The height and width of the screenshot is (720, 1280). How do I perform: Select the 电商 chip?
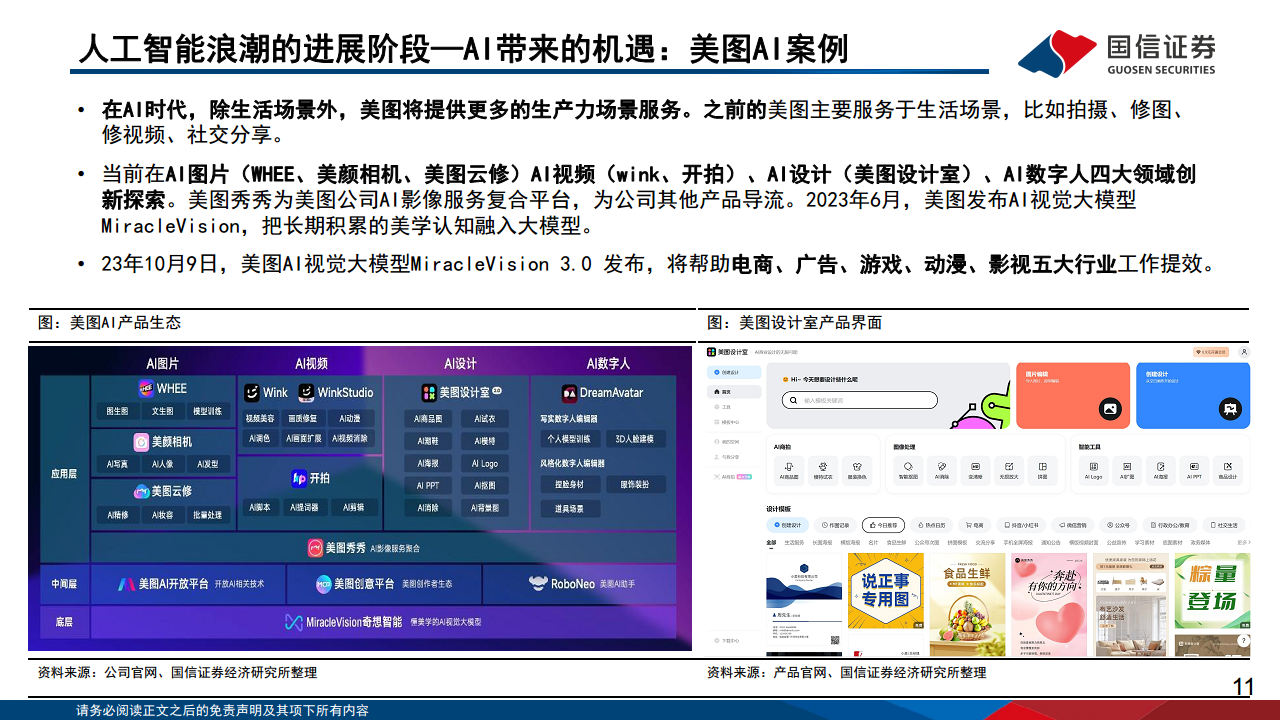pyautogui.click(x=973, y=524)
